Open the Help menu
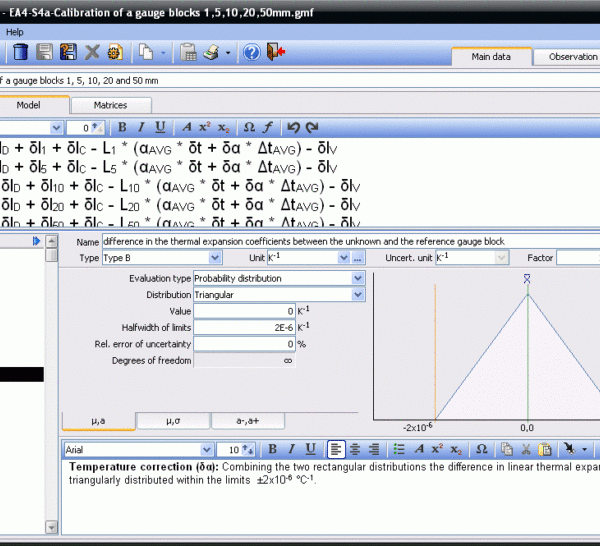600x546 pixels. coord(15,32)
